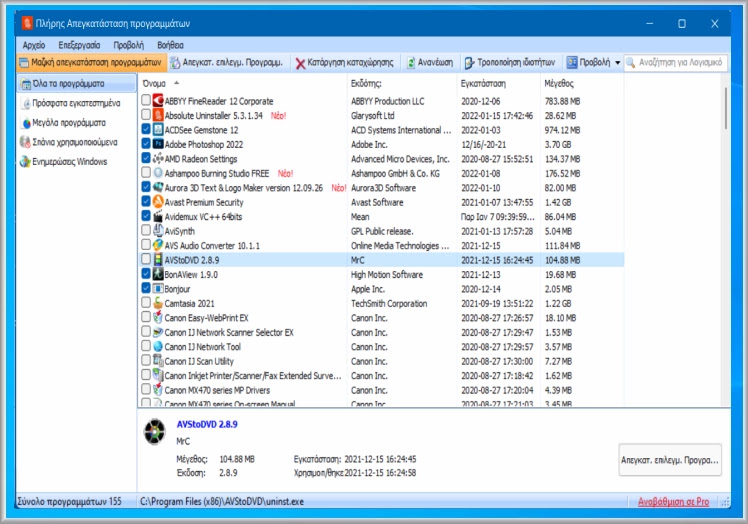748x524 pixels.
Task: Click the program search input field
Action: pos(675,63)
